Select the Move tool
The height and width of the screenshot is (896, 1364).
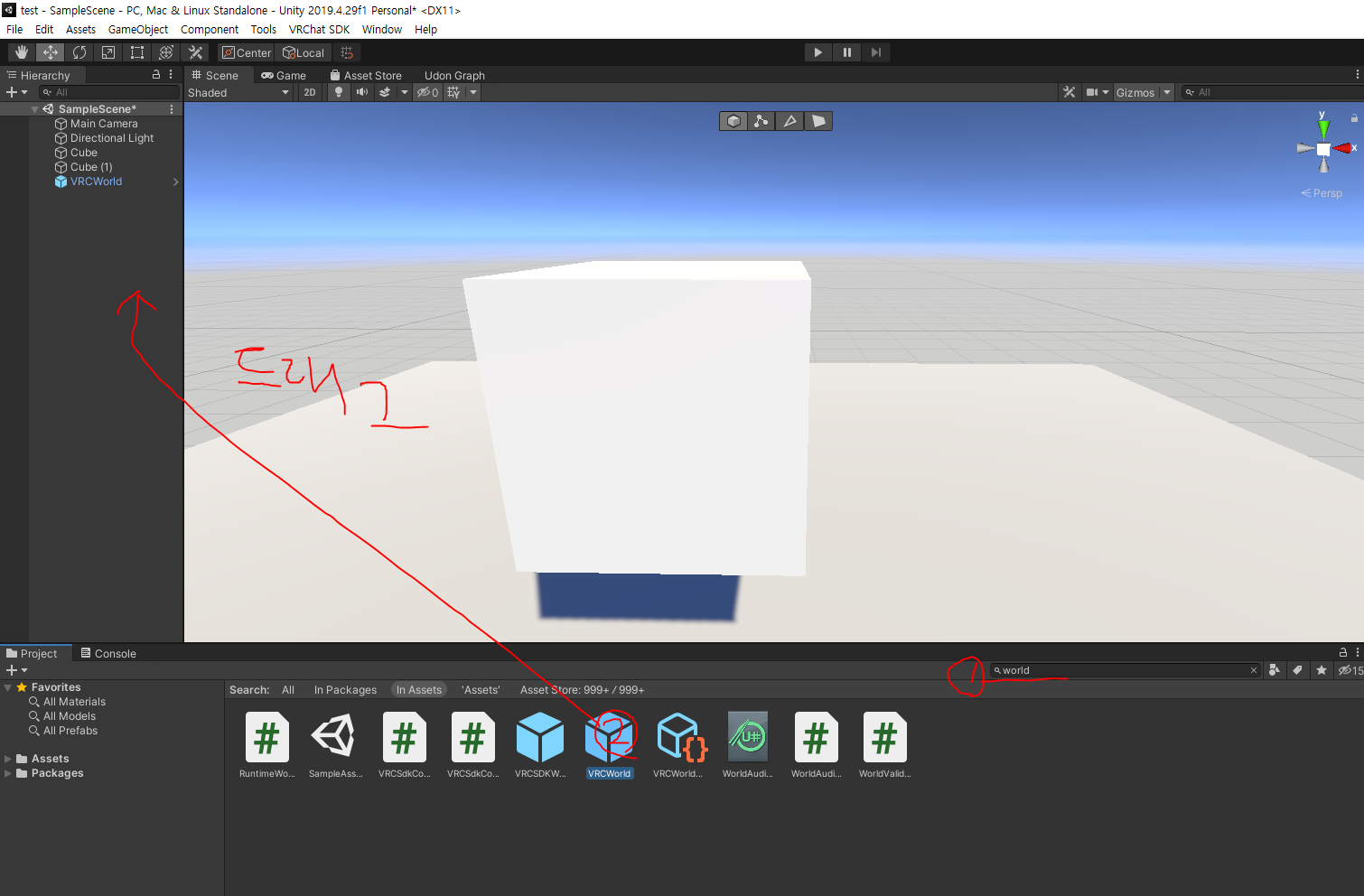pos(51,52)
